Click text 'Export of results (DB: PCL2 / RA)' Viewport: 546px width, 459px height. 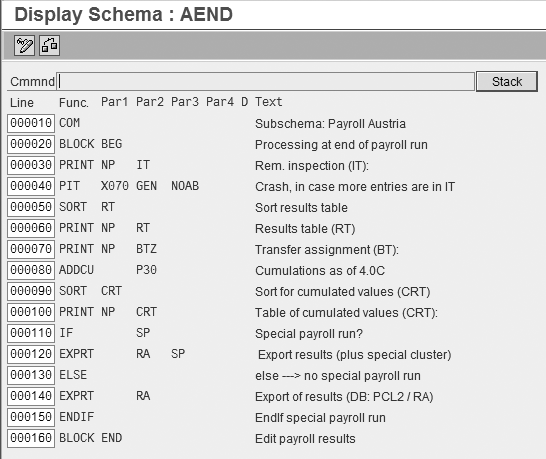click(x=344, y=397)
